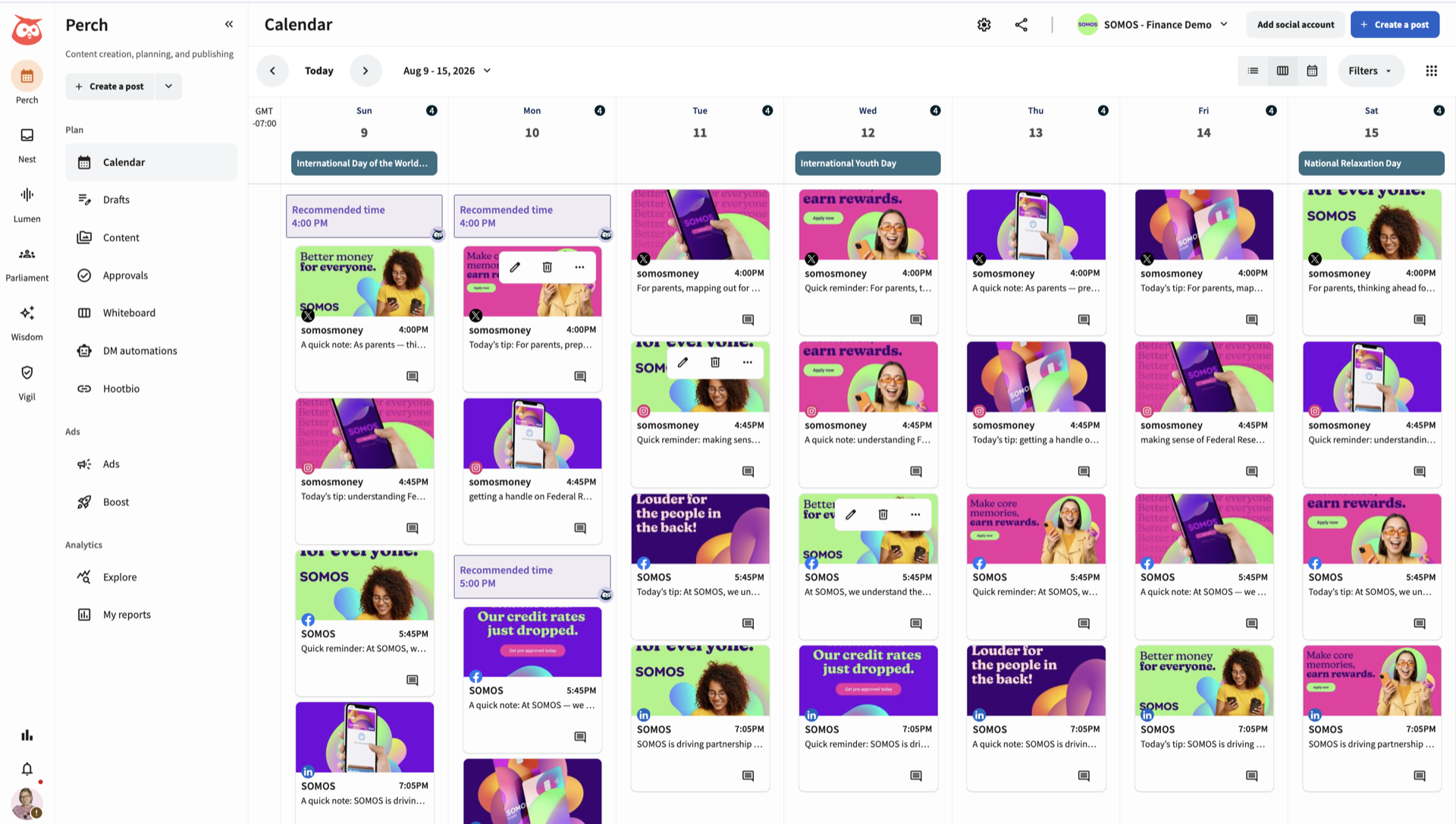Screen dimensions: 1456x824
Task: Switch to list view
Action: click(x=1253, y=71)
